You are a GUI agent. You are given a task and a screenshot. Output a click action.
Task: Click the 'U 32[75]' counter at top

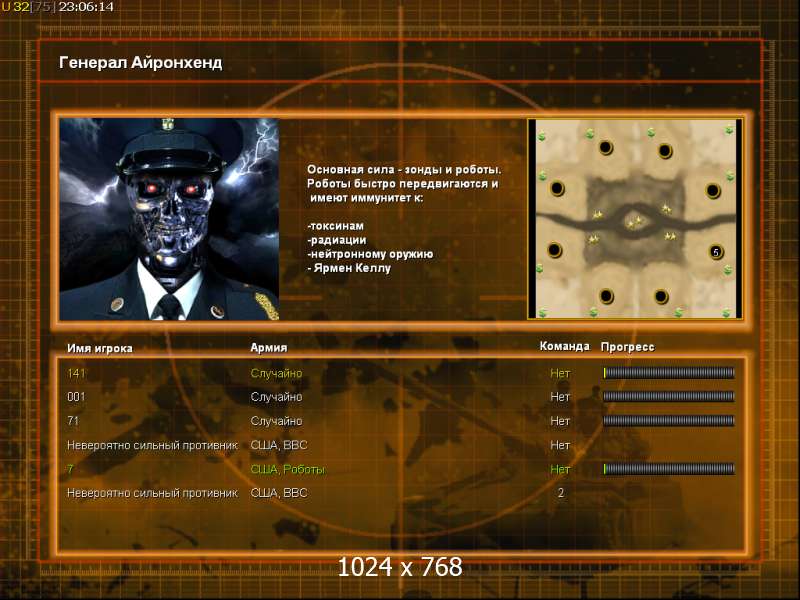point(28,7)
